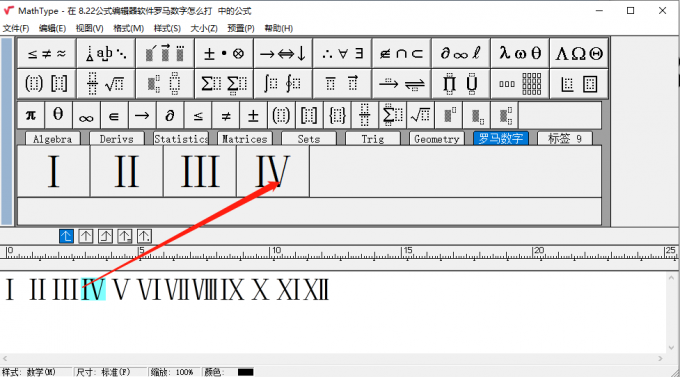Open 文件(F) menu
Screen dimensions: 680x377
pos(16,28)
